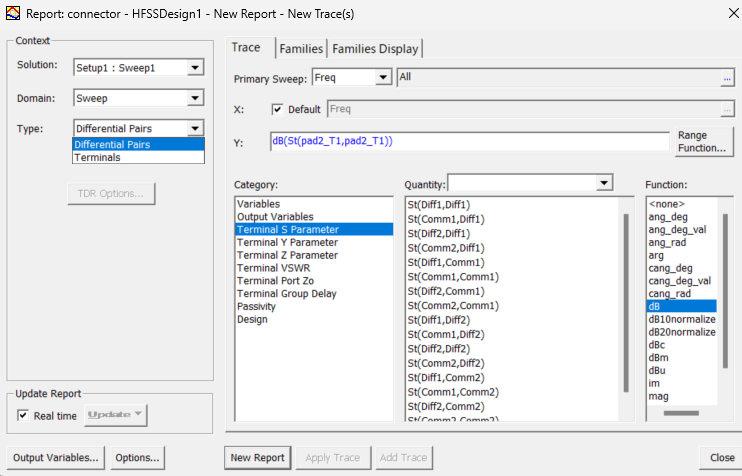Screen dimensions: 742x476
Task: Select St(Comm1,Diff2) quantity
Action: pyautogui.click(x=513, y=335)
